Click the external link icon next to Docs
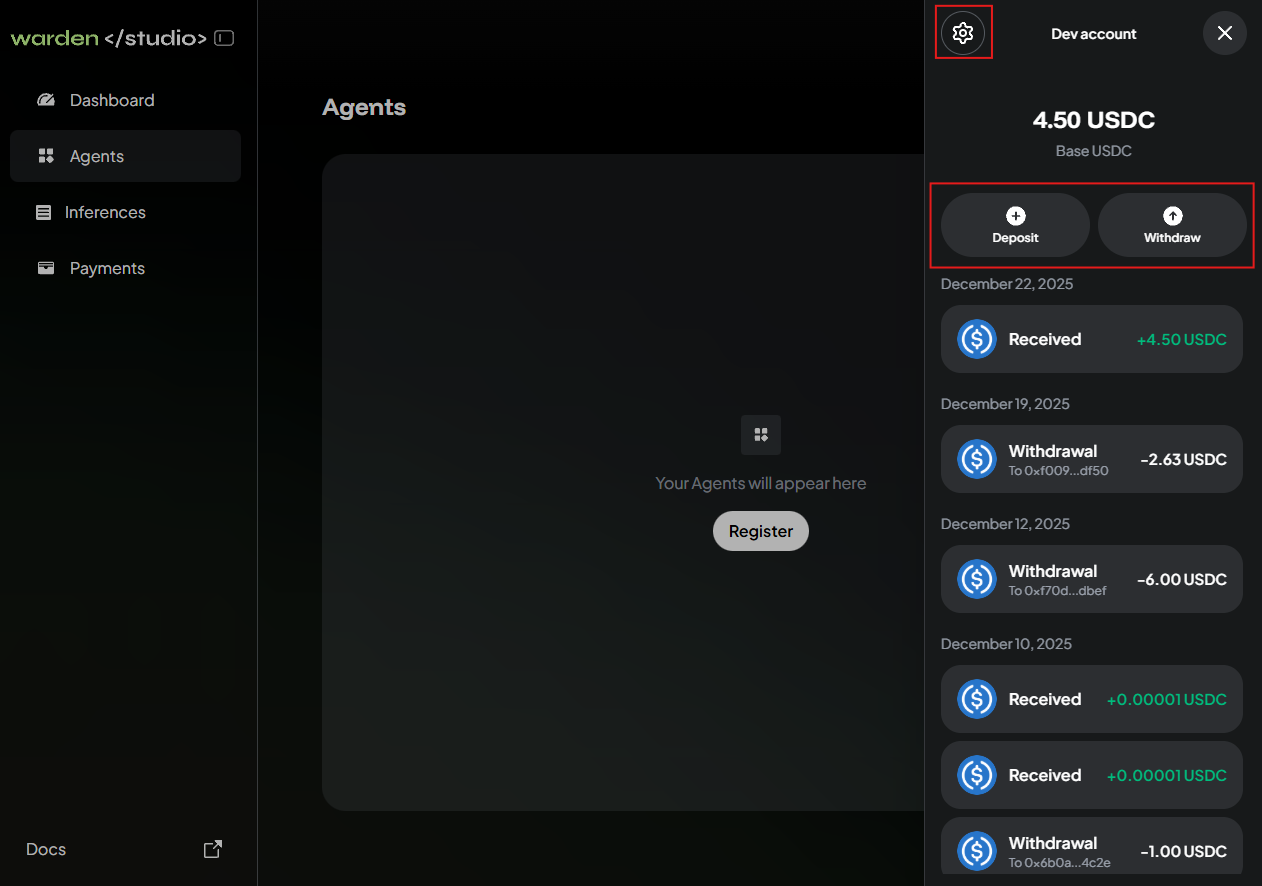The width and height of the screenshot is (1262, 886). point(213,848)
